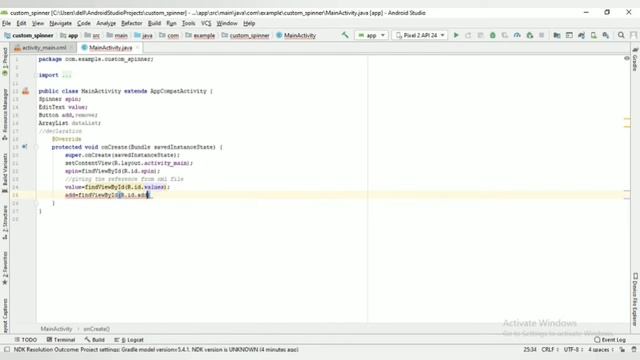The width and height of the screenshot is (640, 360).
Task: Toggle the Device File Explorer panel
Action: [635, 299]
